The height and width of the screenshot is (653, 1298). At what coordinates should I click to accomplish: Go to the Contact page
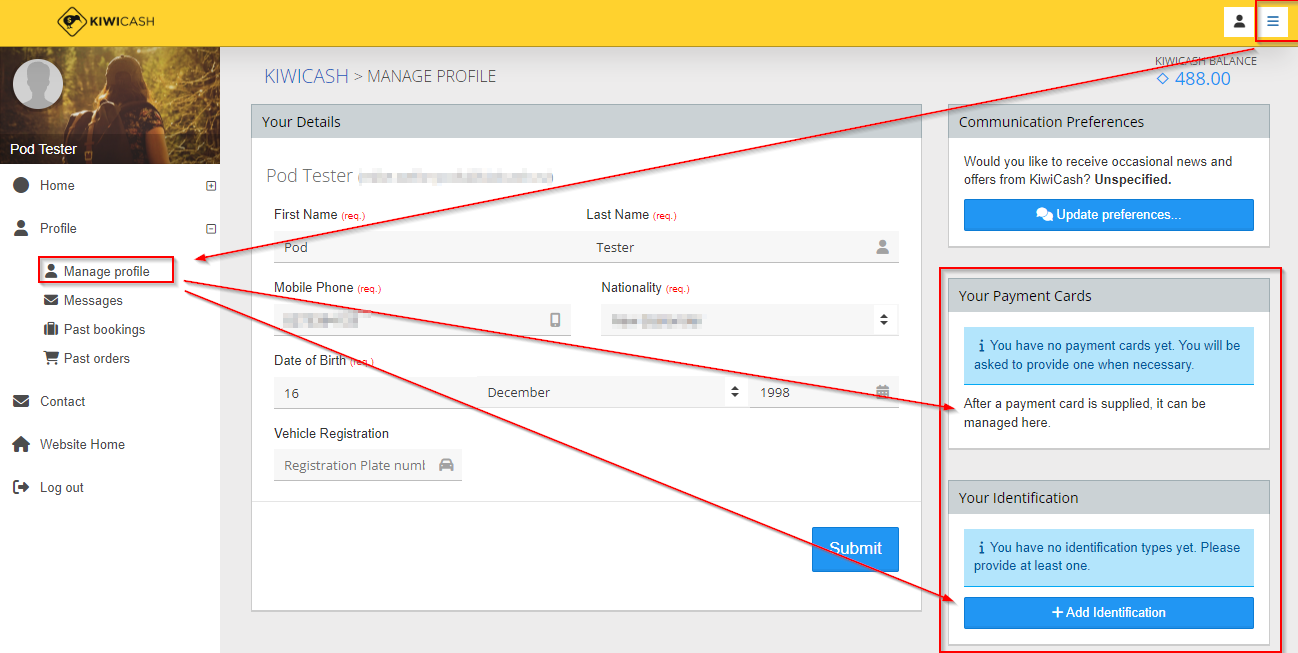tap(62, 401)
